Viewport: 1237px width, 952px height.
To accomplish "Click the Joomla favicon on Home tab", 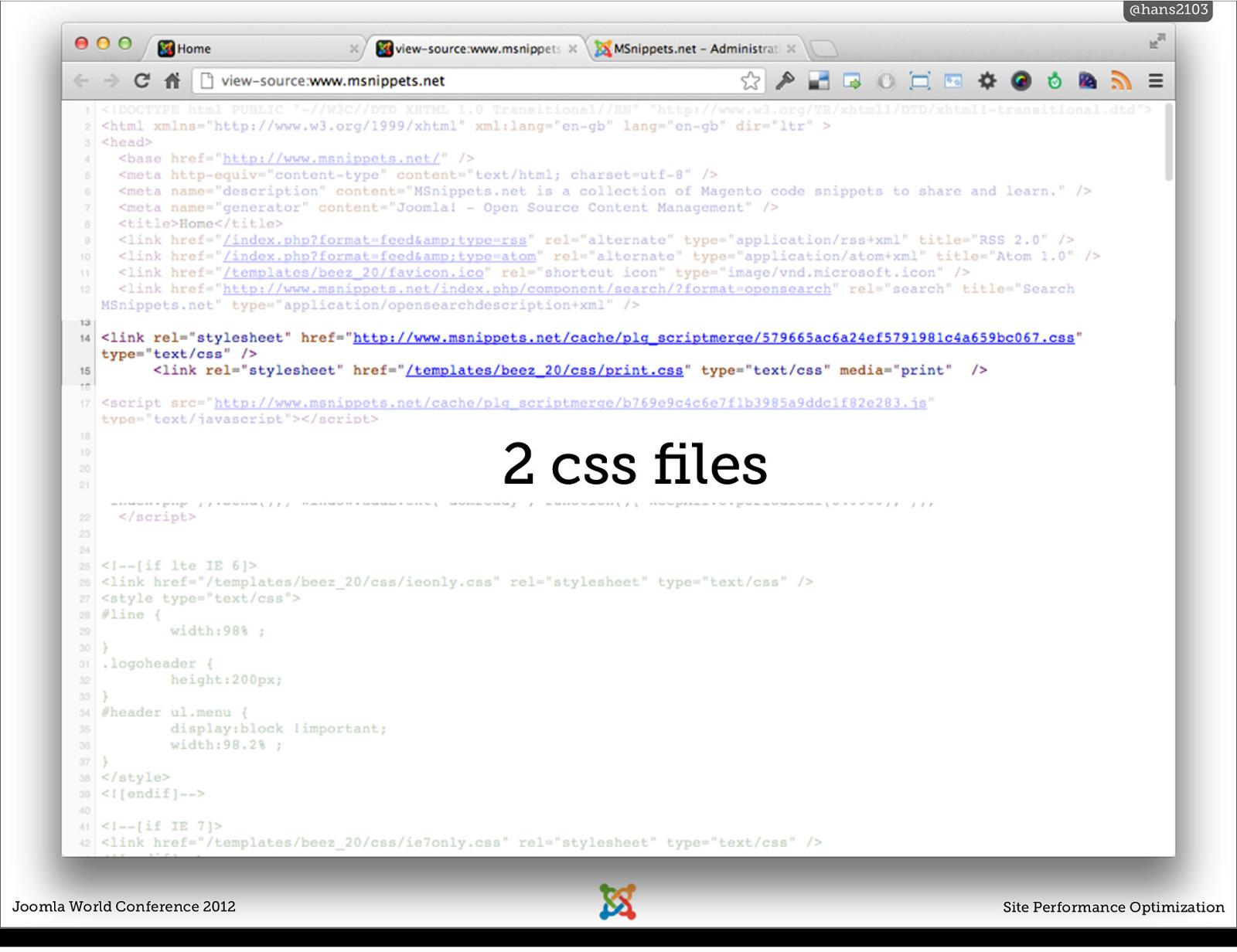I will tap(165, 49).
